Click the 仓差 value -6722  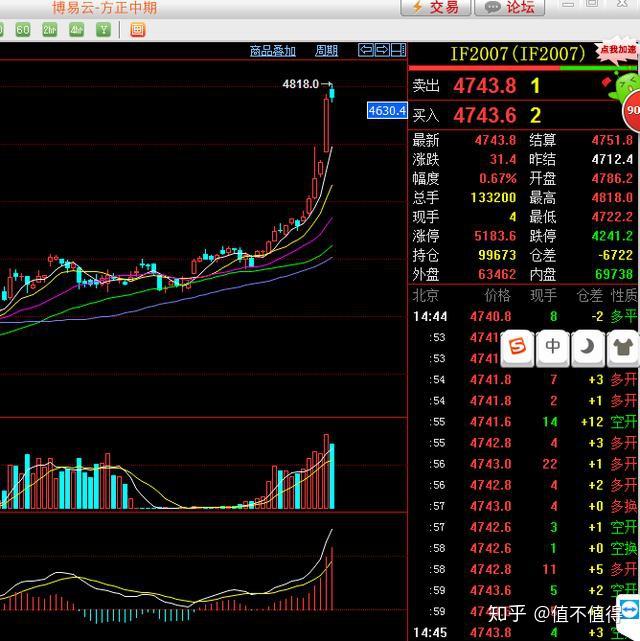tap(615, 255)
